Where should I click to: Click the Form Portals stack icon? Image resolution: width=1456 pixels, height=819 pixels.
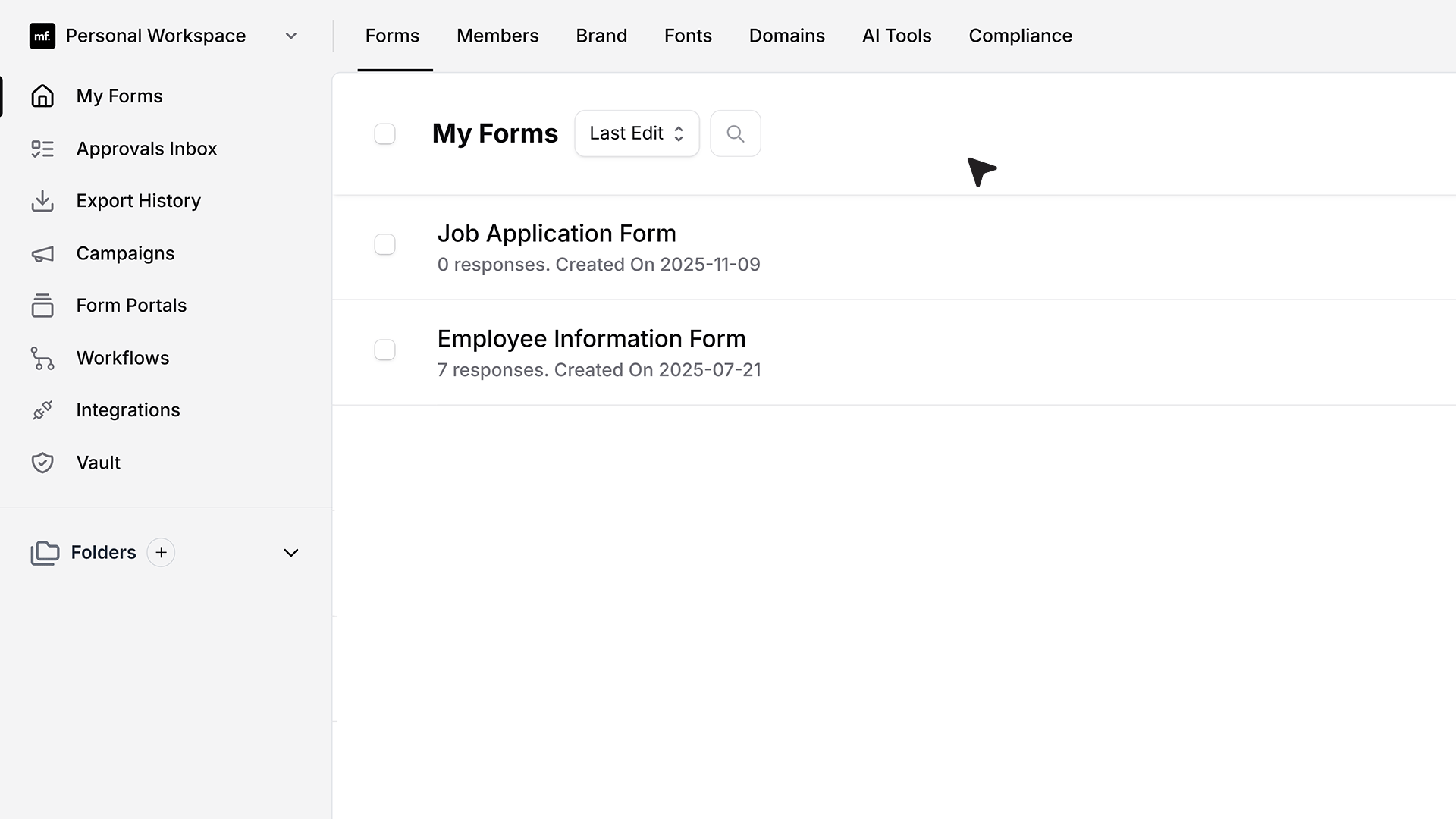click(42, 306)
